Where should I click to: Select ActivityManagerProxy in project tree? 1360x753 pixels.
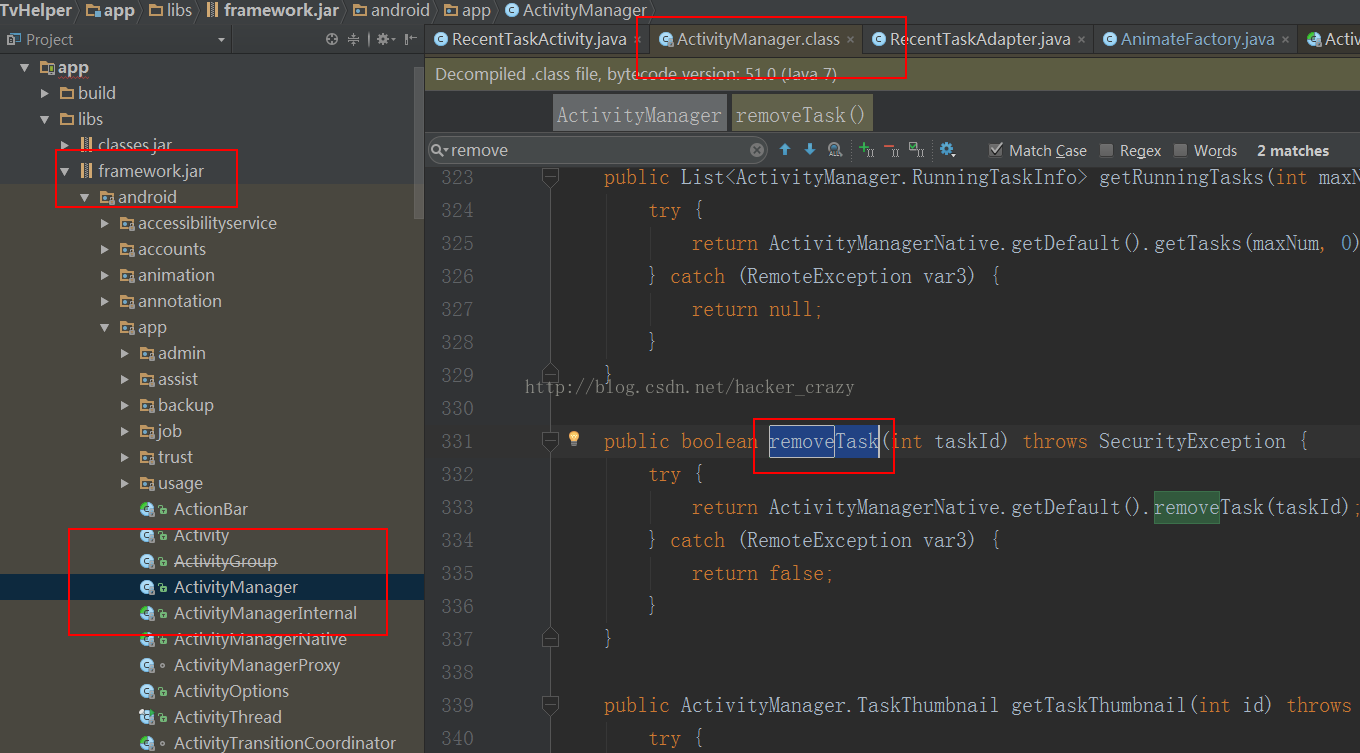256,665
